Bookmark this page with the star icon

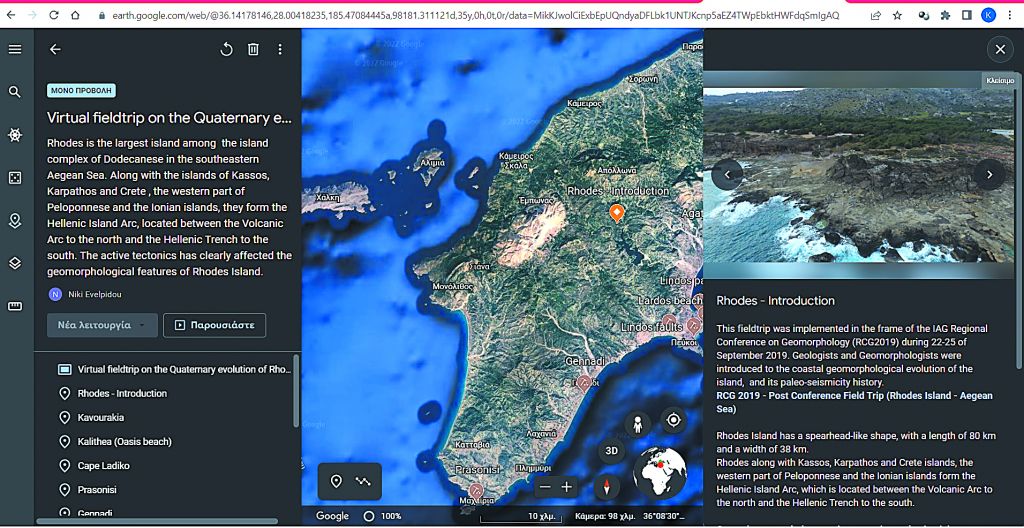(x=897, y=15)
